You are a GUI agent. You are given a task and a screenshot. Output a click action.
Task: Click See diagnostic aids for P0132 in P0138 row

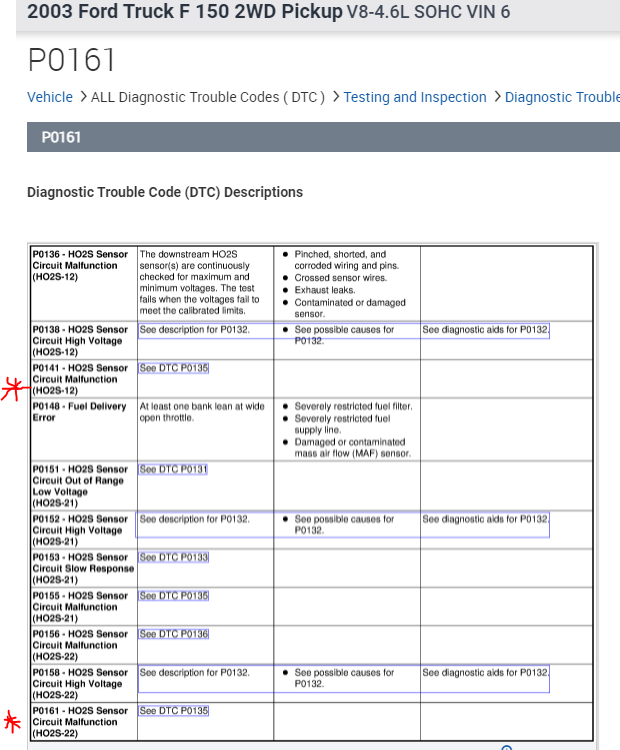coord(486,330)
